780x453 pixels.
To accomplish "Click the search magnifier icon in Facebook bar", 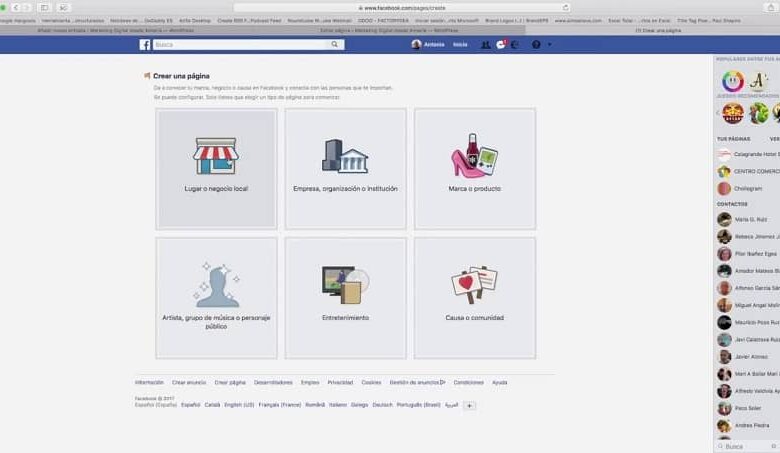I will [335, 44].
